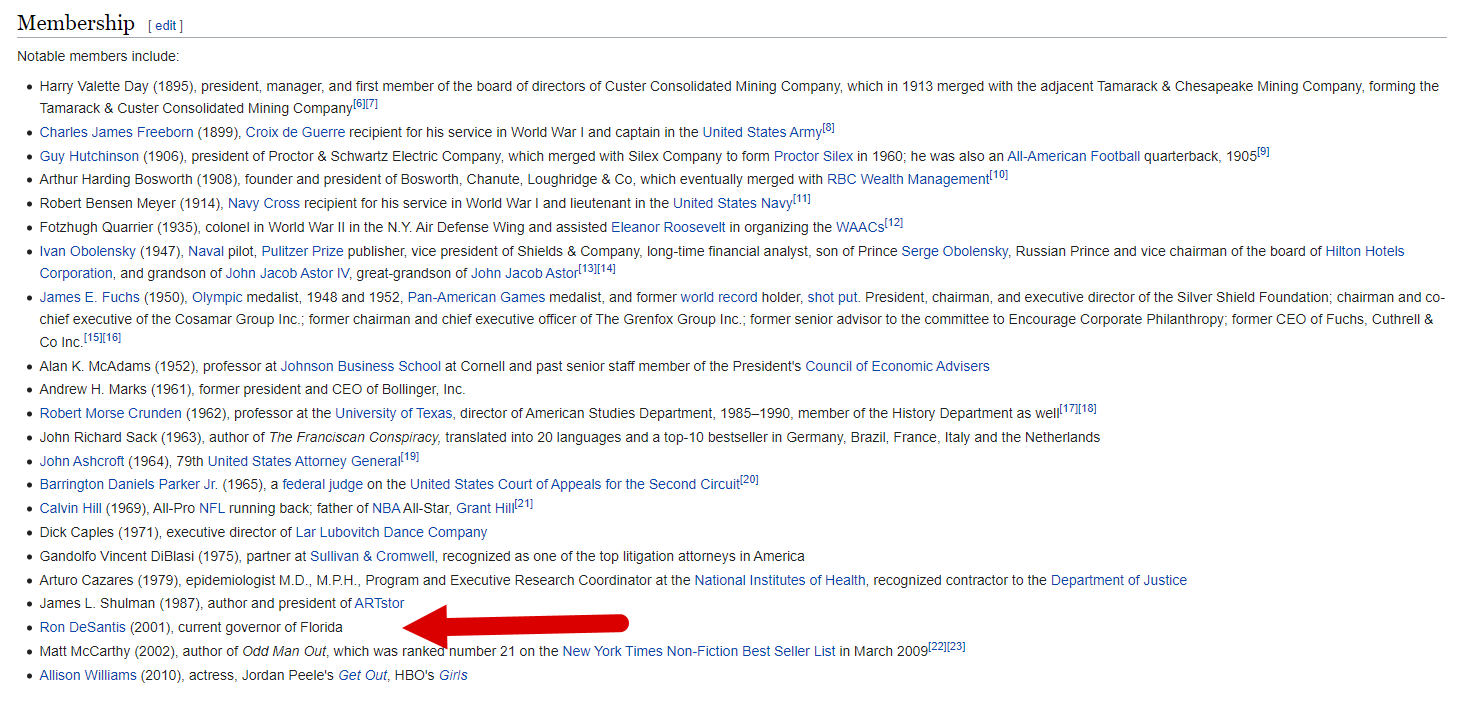Click the Pulitzer Prize link
This screenshot has width=1466, height=702.
302,251
